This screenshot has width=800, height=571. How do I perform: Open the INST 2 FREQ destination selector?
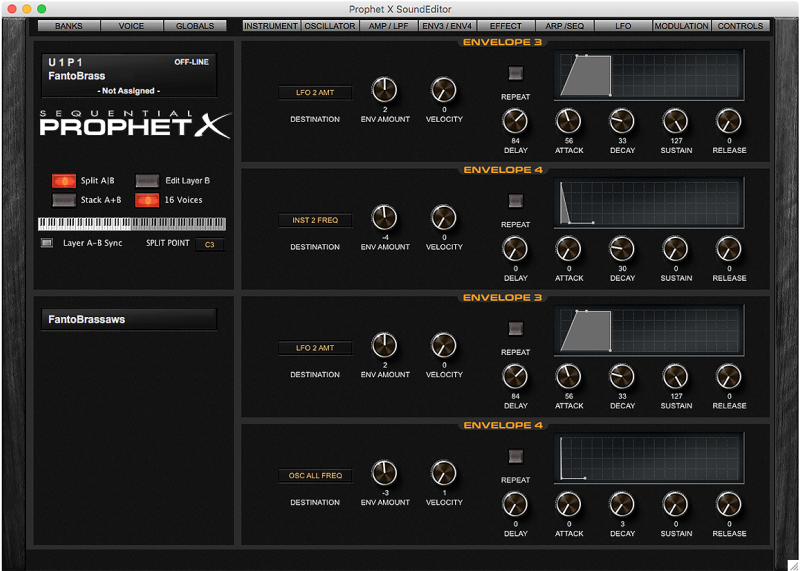coord(315,220)
